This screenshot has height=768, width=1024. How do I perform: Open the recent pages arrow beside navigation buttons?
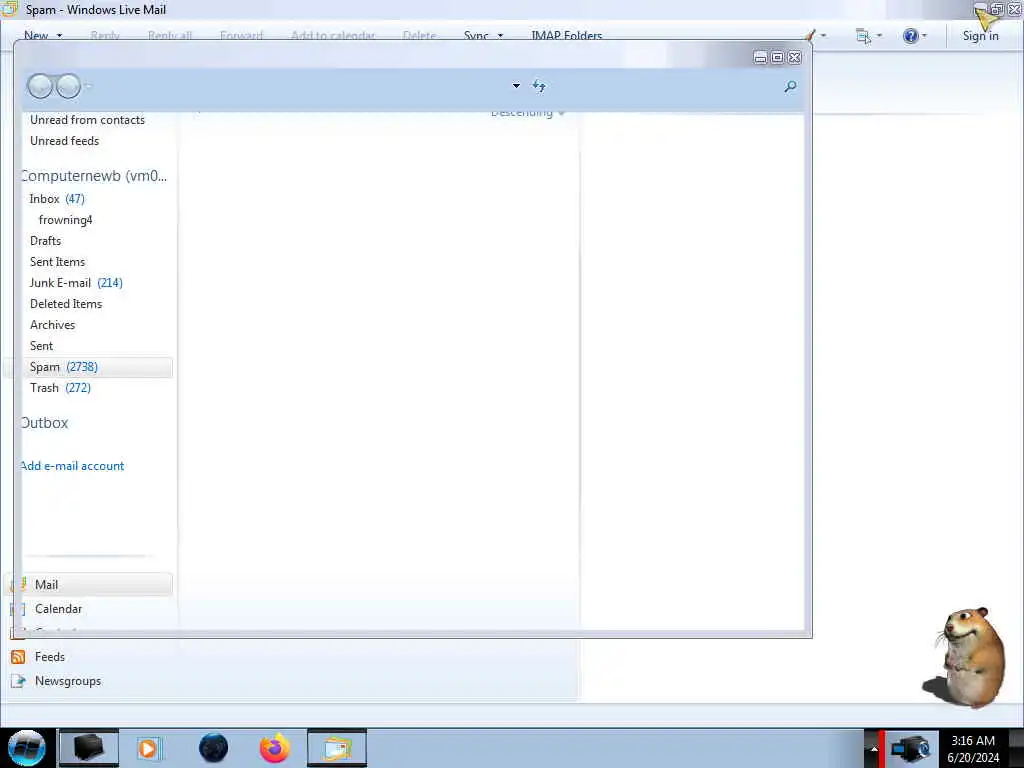pyautogui.click(x=88, y=86)
